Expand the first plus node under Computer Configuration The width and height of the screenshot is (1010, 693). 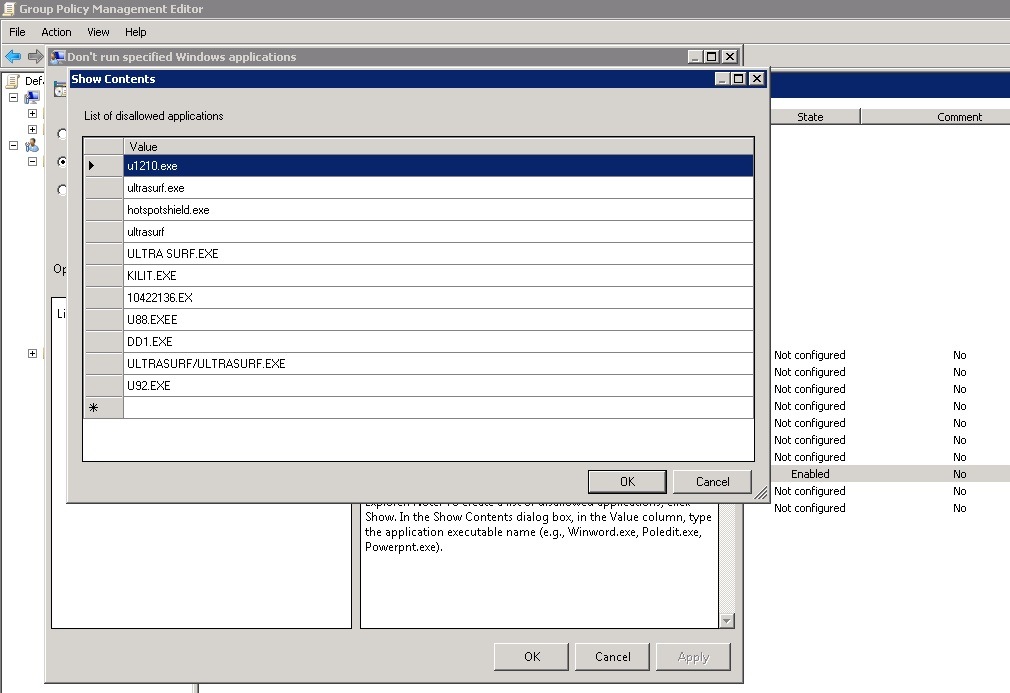[32, 113]
